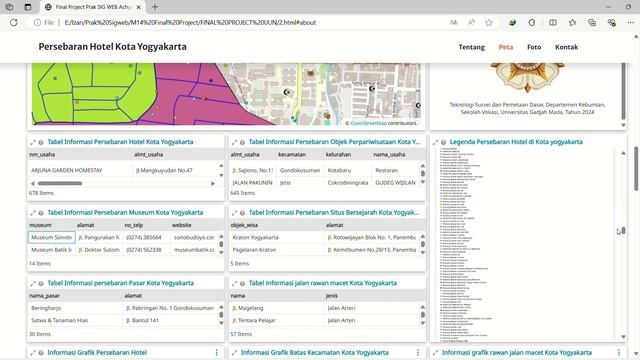Expand the Tabel Persebaran Objek Perpariwisataan panel
This screenshot has height=360, width=640.
[234, 142]
